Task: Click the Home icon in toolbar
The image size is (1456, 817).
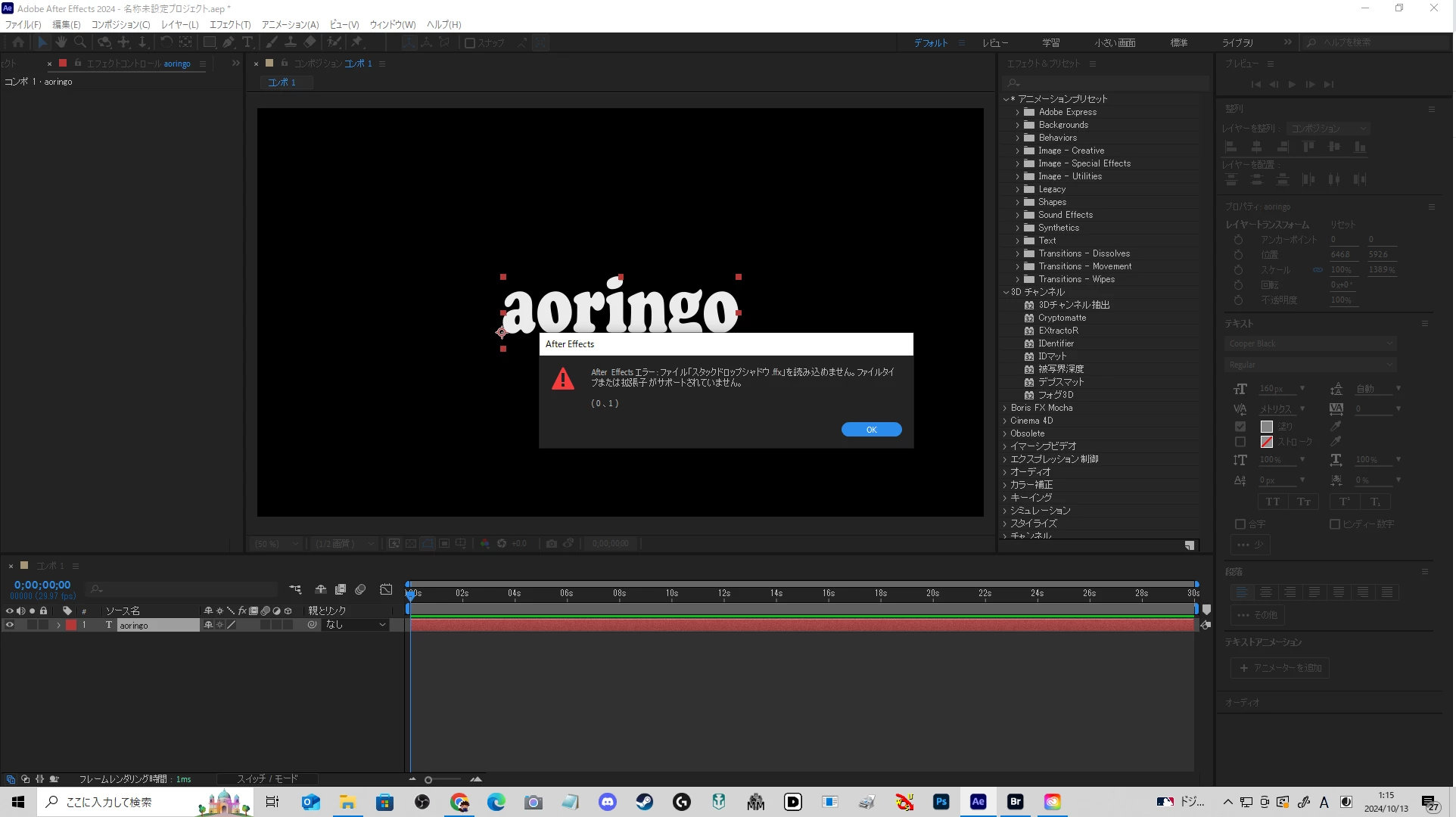Action: pos(18,42)
